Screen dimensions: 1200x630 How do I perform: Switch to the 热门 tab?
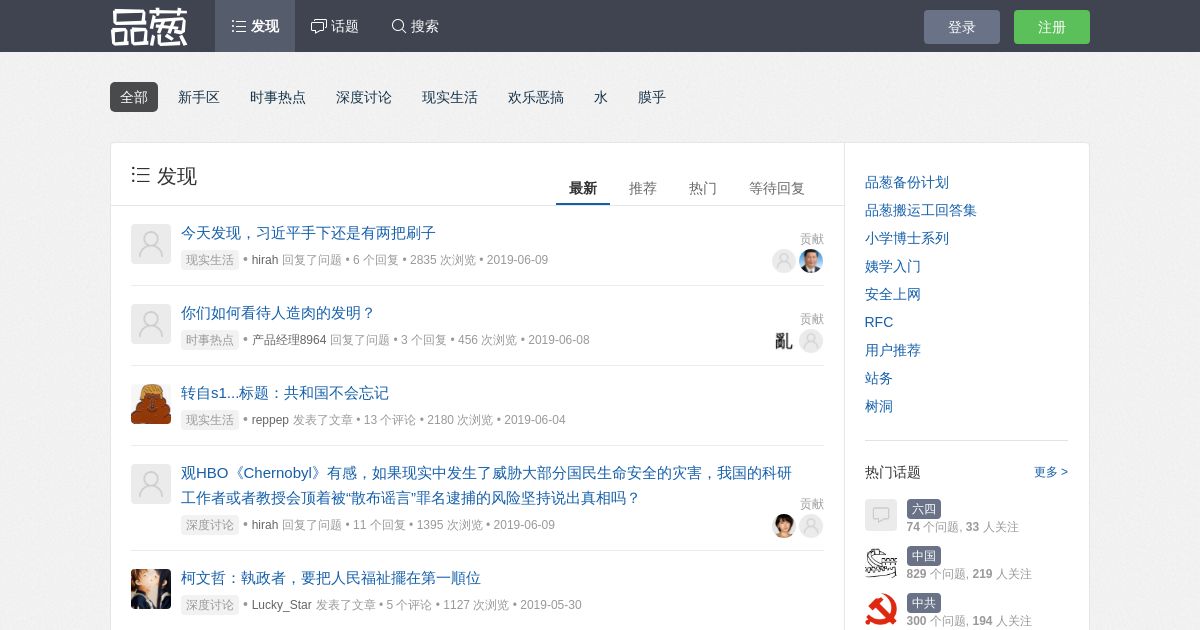(703, 188)
